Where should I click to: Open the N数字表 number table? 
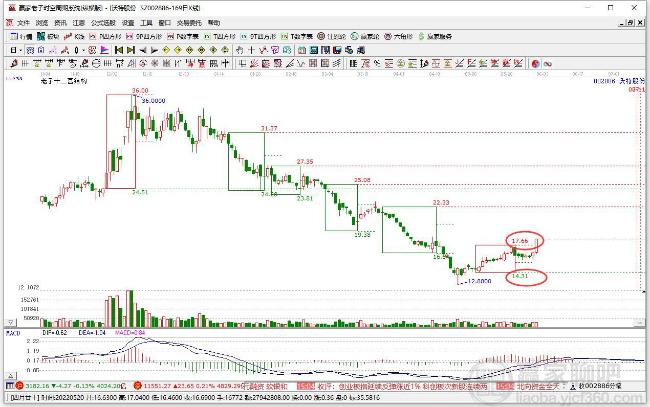pyautogui.click(x=183, y=36)
